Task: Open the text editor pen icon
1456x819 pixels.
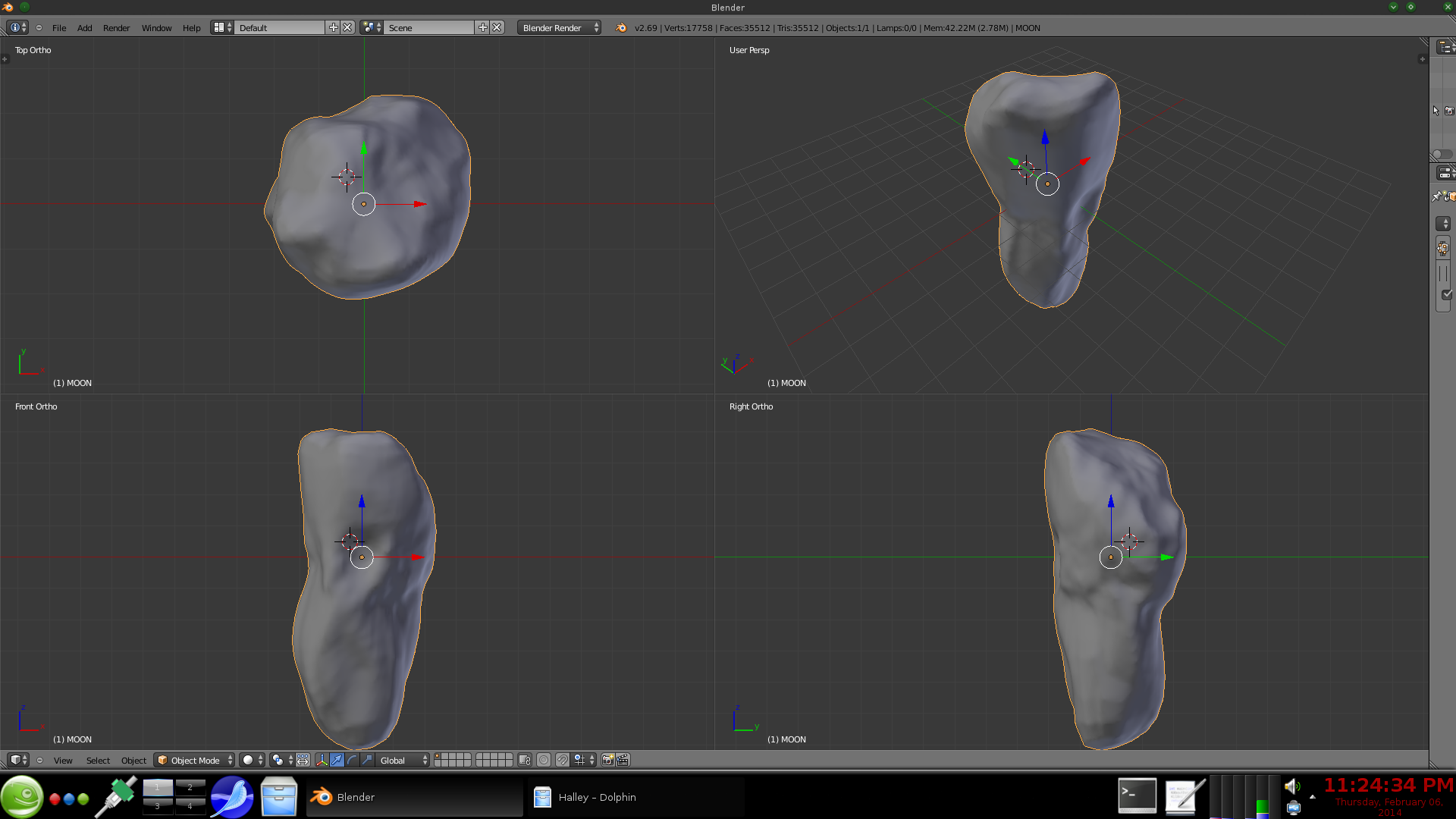Action: [x=1184, y=797]
